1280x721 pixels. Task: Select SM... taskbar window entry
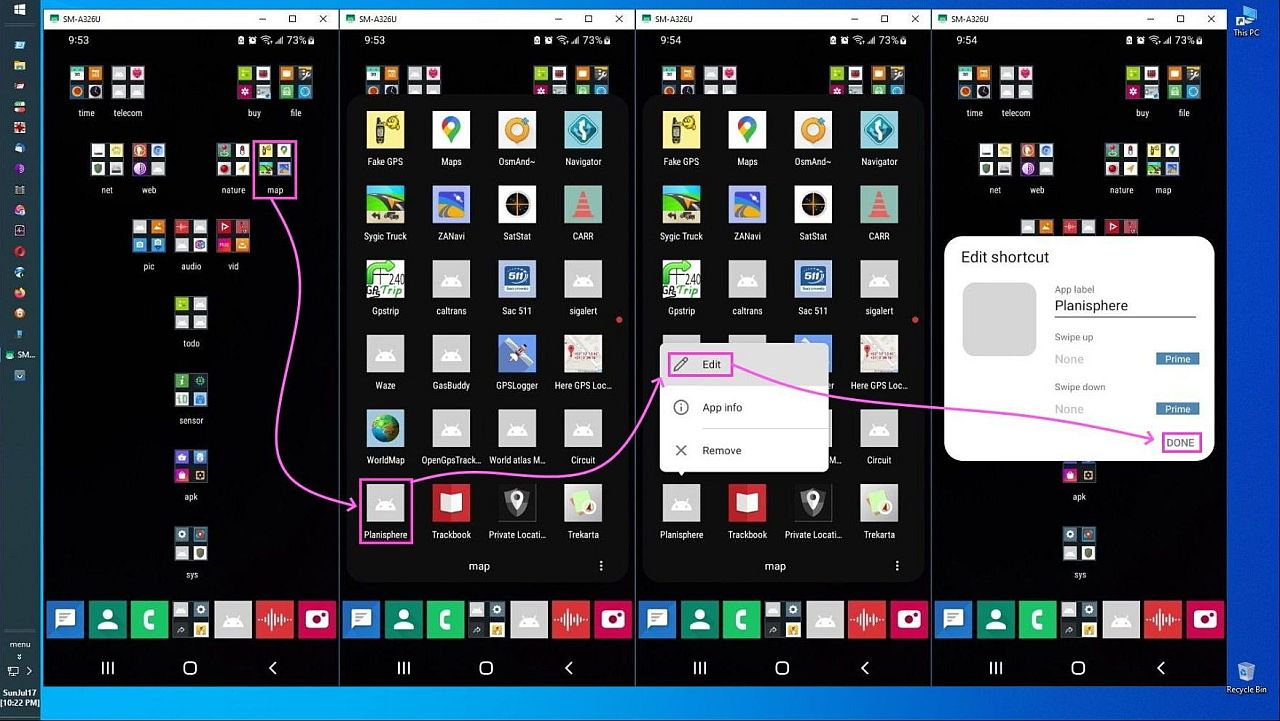tap(20, 355)
